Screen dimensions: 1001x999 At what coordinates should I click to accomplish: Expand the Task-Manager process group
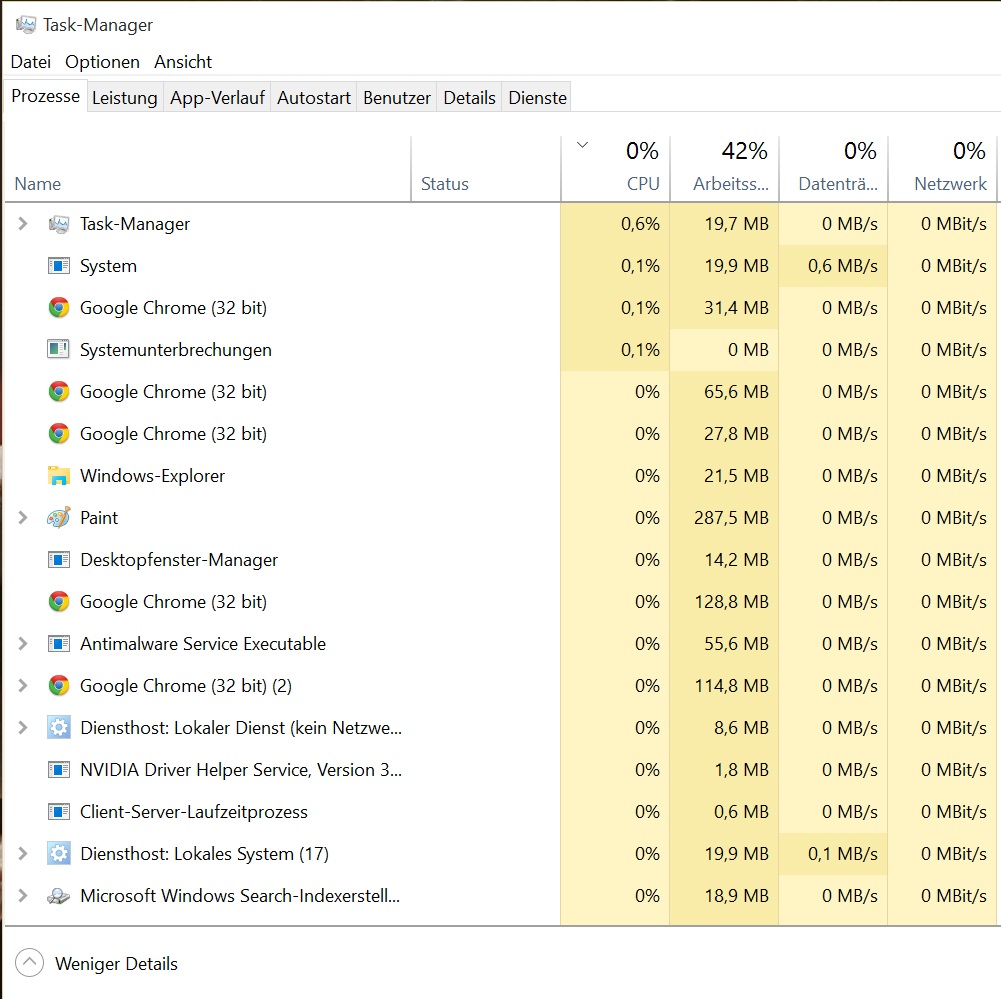point(23,223)
